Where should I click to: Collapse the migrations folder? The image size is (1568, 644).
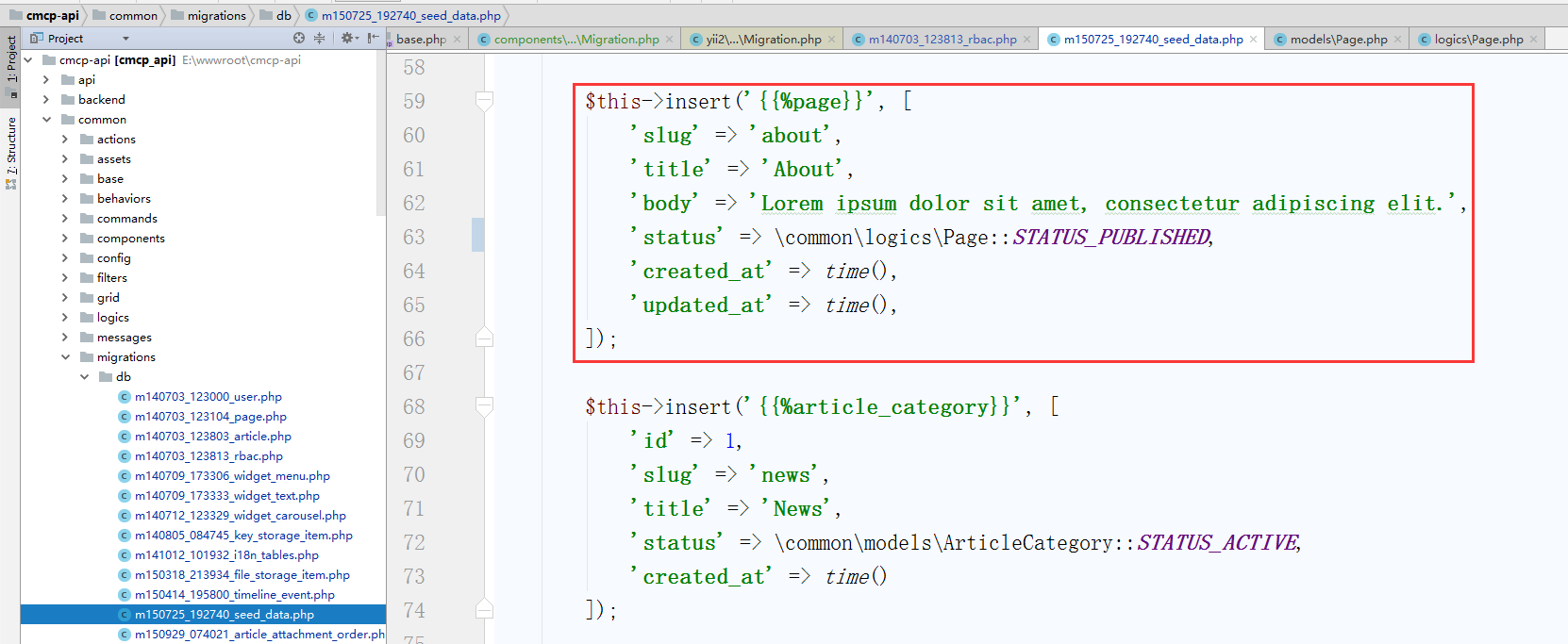[x=65, y=357]
